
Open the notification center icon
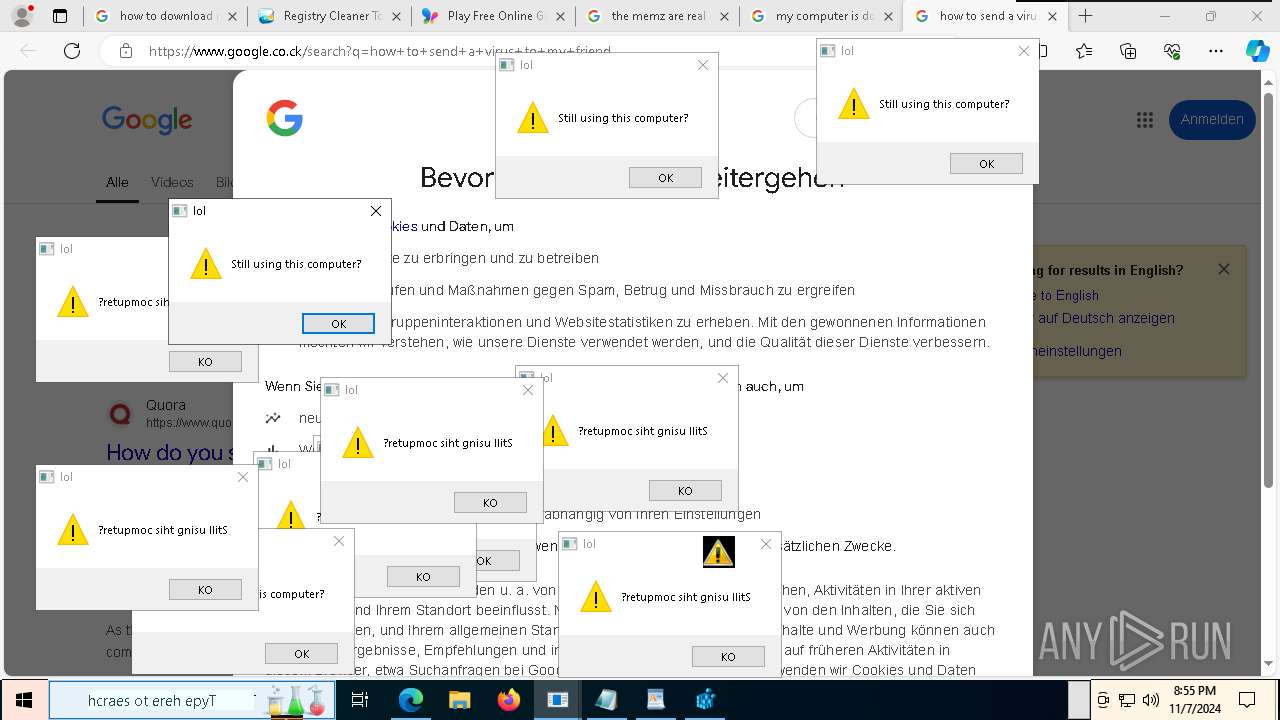pos(1247,700)
